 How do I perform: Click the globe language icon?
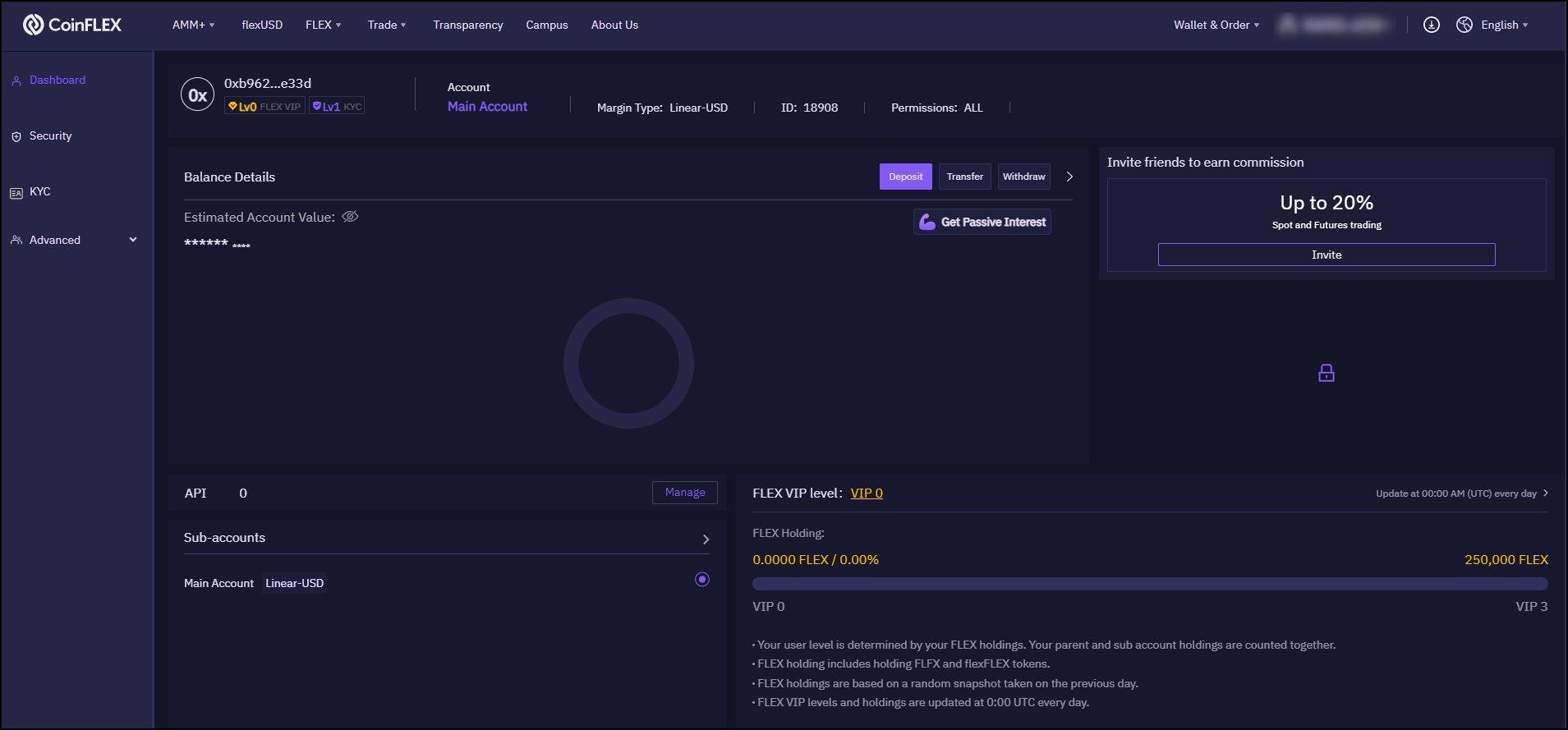pos(1465,25)
